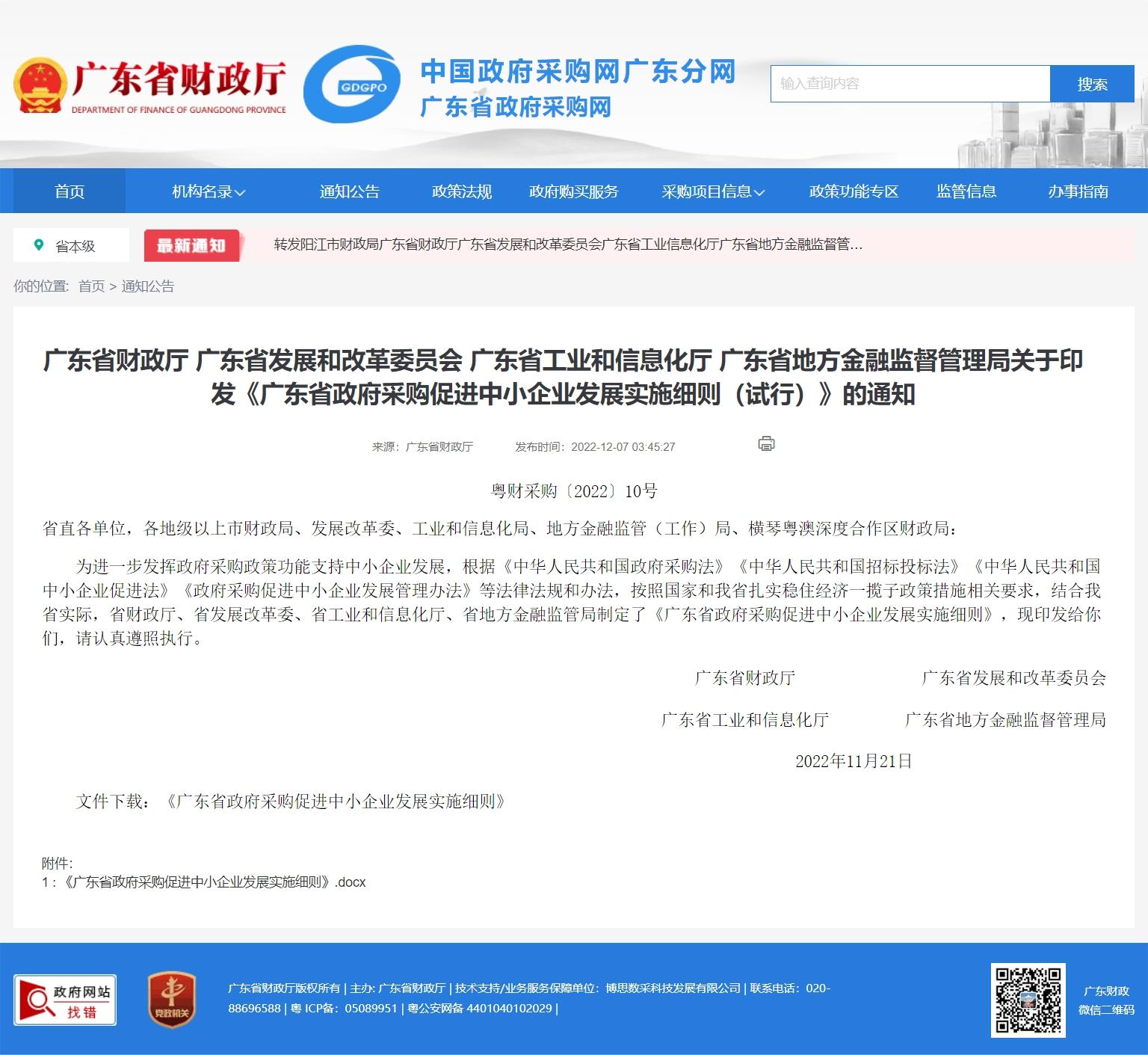Screen dimensions: 1148x1055
Task: Click the 通知公告 breadcrumb link
Action: [147, 286]
